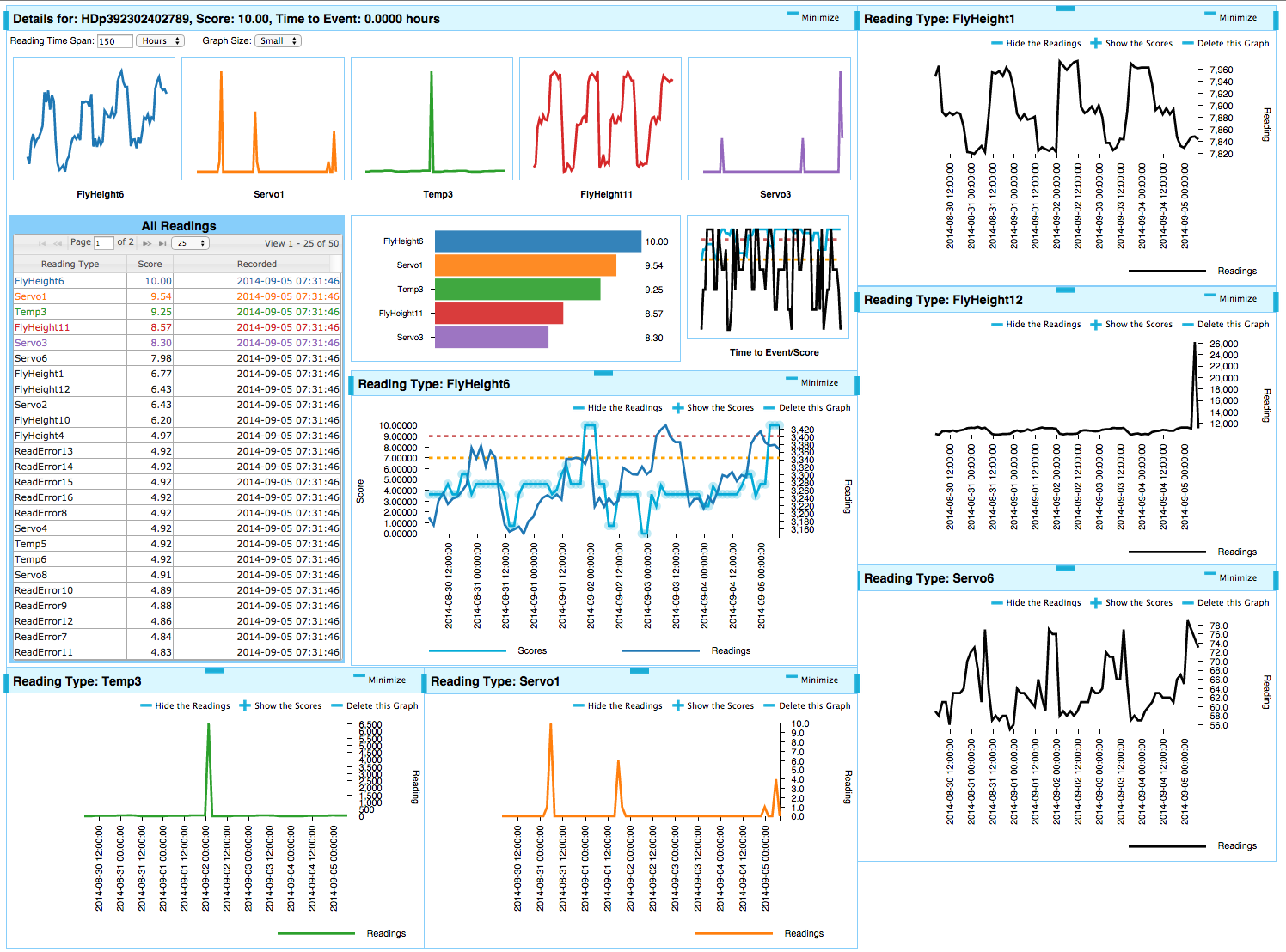The image size is (1286, 952).
Task: Select the FlyHeight1 row in All Readings
Action: (177, 374)
